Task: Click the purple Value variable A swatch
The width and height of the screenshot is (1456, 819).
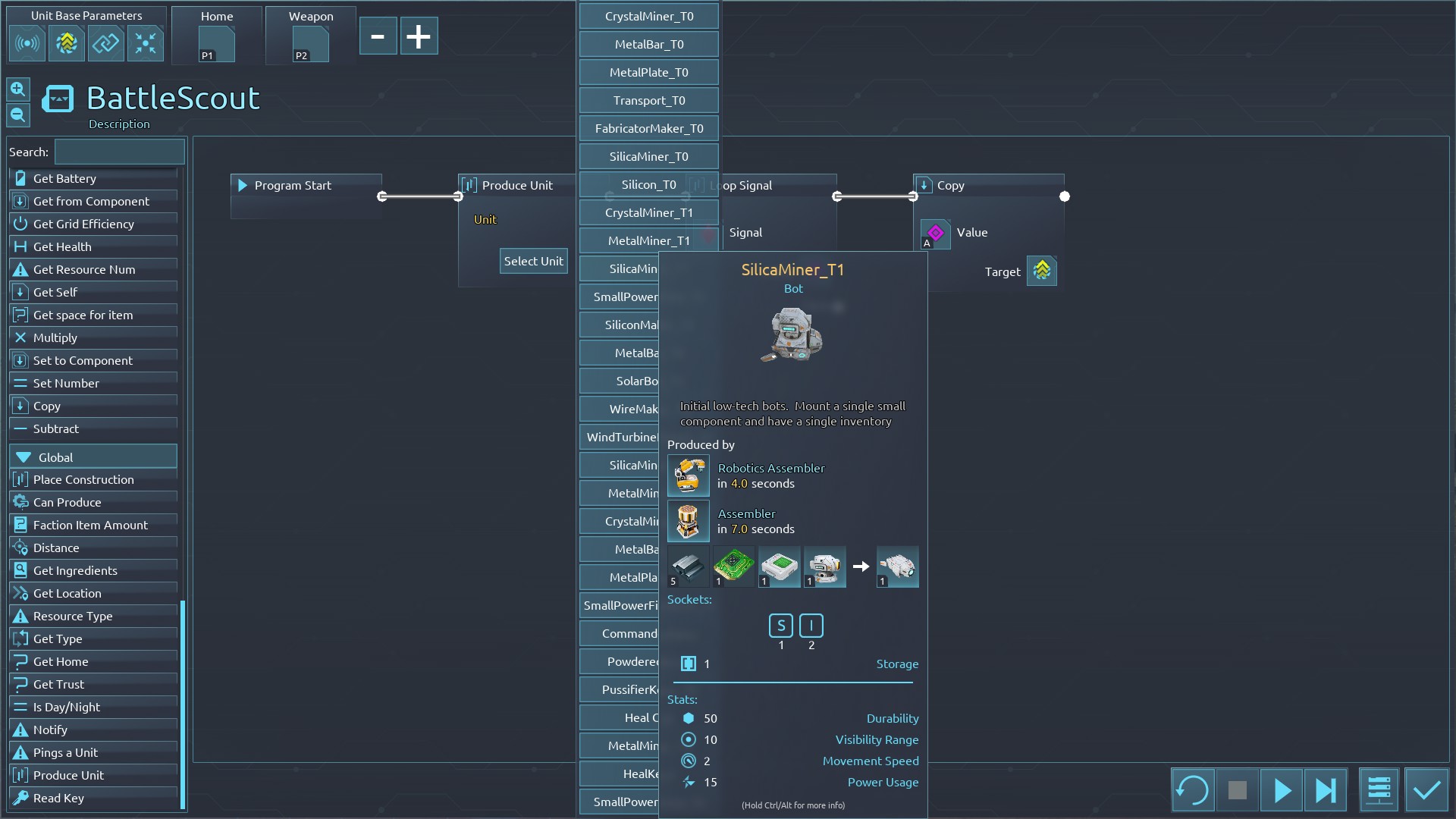Action: (935, 233)
